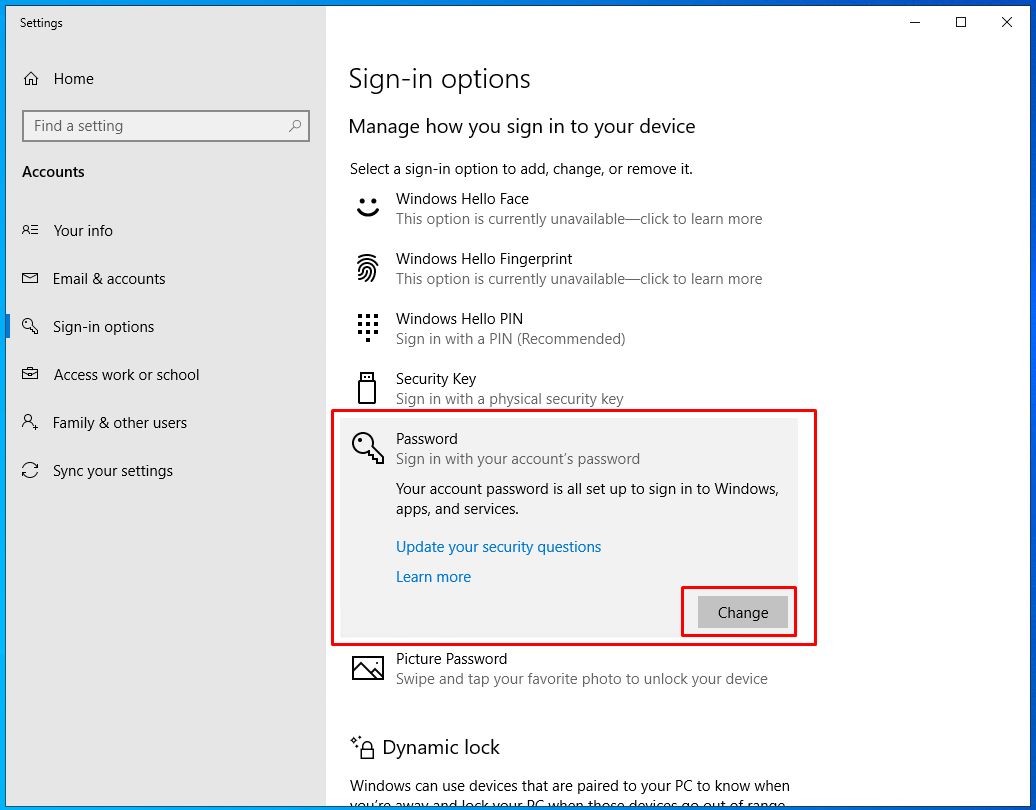Viewport: 1036px width, 810px height.
Task: Click the Password key icon
Action: (367, 448)
